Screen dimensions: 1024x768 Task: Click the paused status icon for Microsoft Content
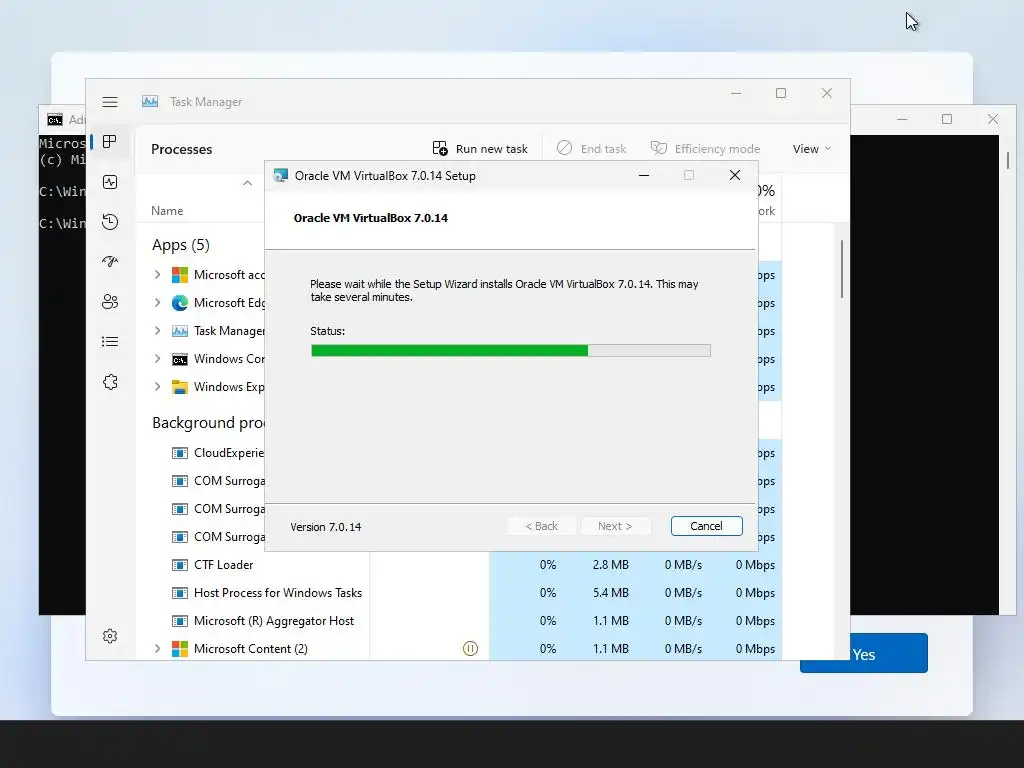point(470,648)
